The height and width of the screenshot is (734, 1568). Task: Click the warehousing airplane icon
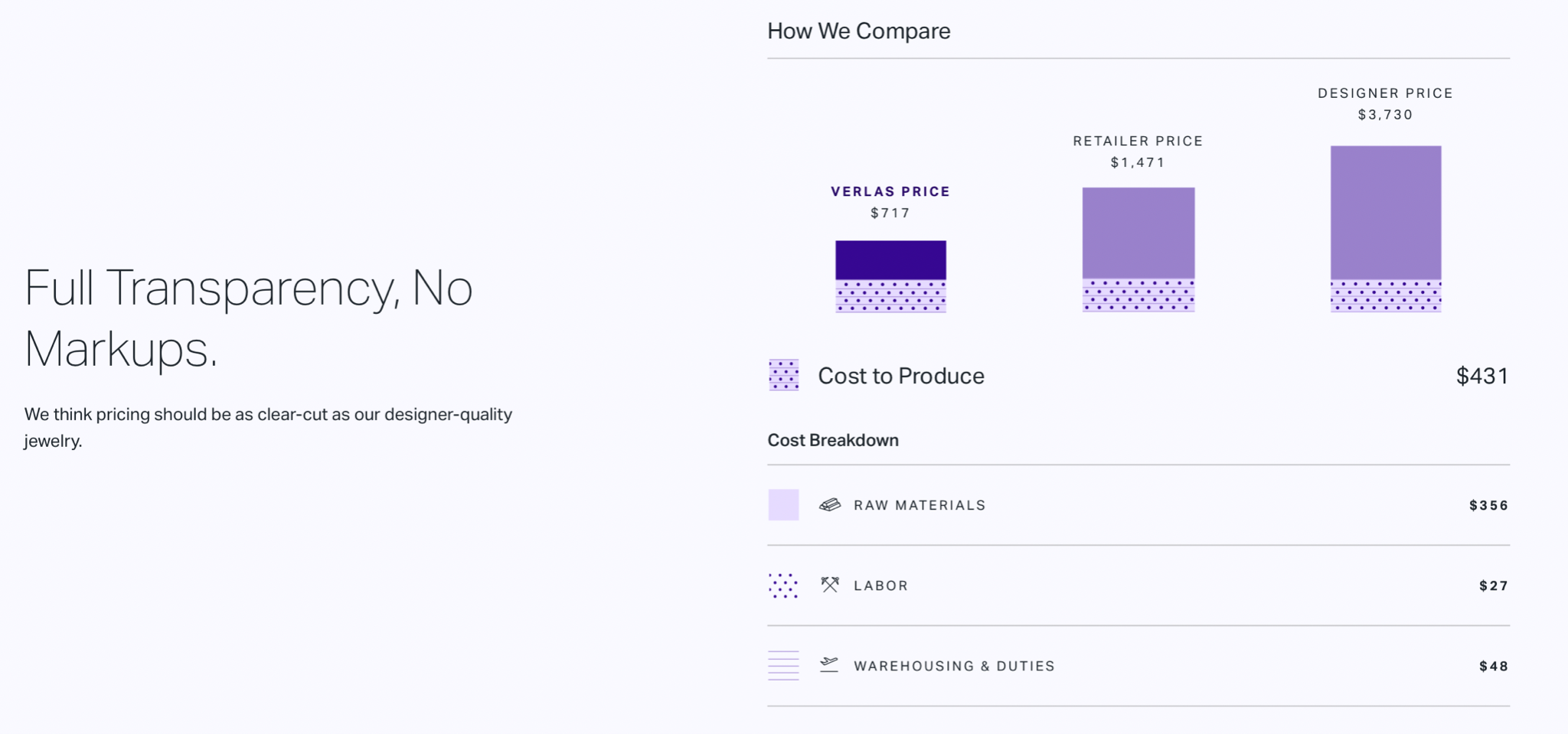click(x=829, y=664)
